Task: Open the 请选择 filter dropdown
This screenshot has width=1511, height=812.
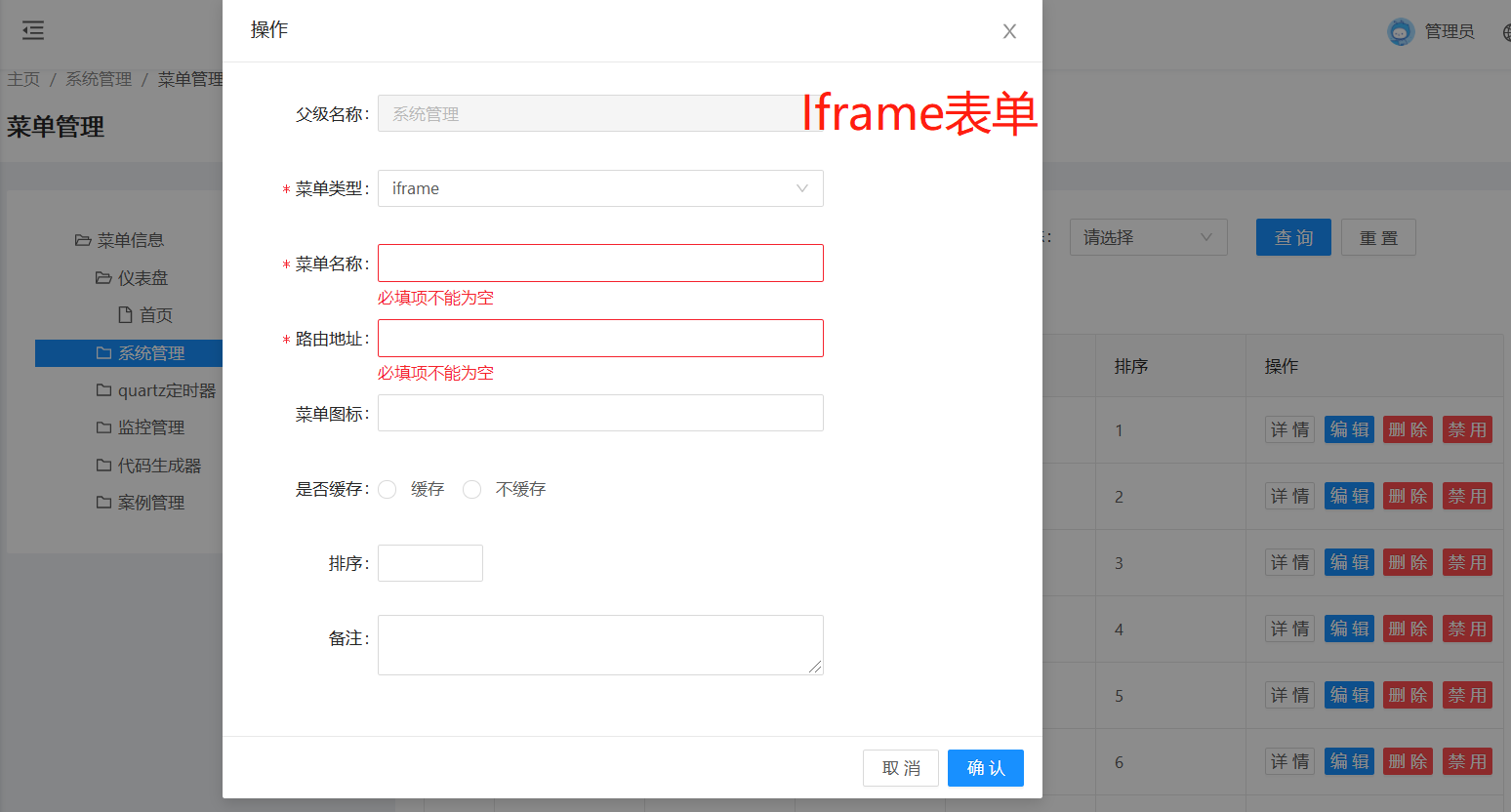Action: point(1148,237)
